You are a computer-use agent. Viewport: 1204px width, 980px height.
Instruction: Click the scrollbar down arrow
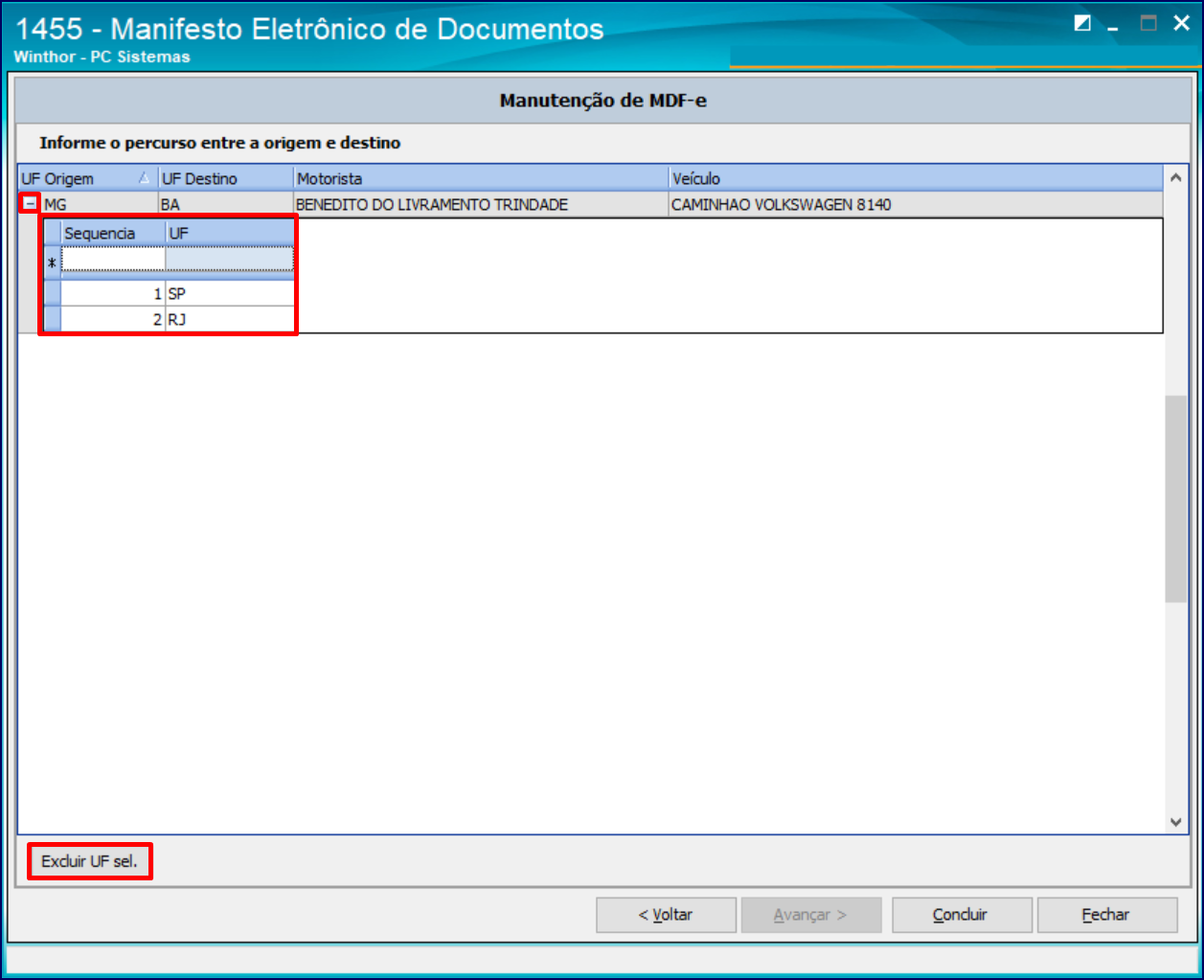point(1175,822)
